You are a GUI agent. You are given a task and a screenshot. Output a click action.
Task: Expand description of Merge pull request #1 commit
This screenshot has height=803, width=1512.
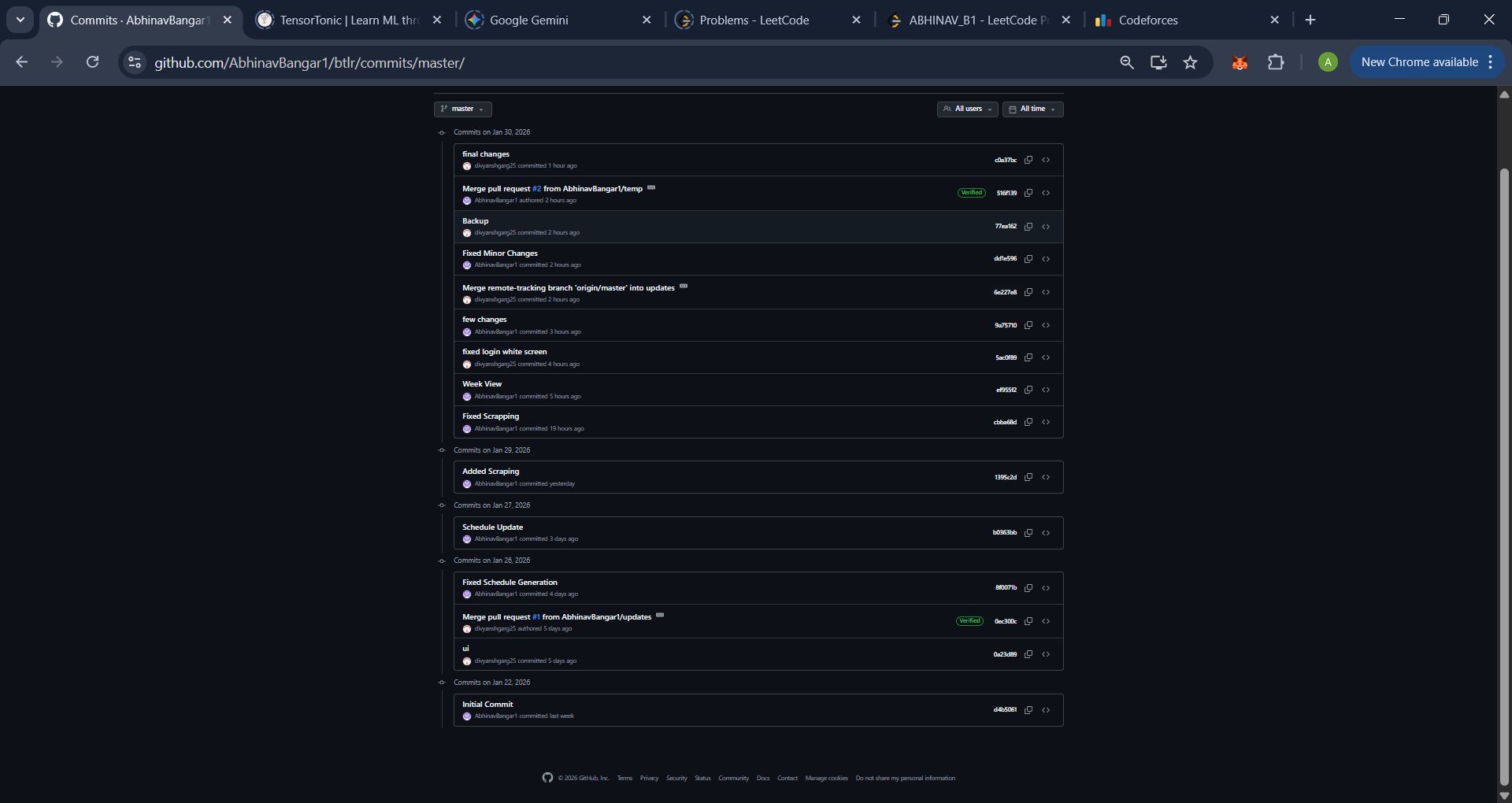[x=660, y=616]
